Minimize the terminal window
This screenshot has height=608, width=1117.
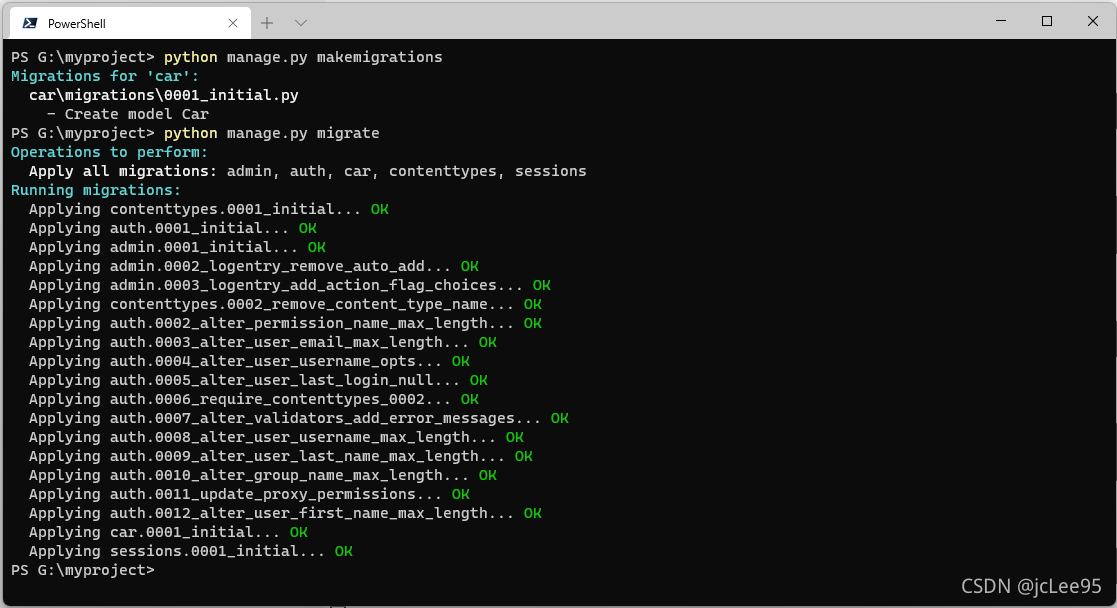1001,21
